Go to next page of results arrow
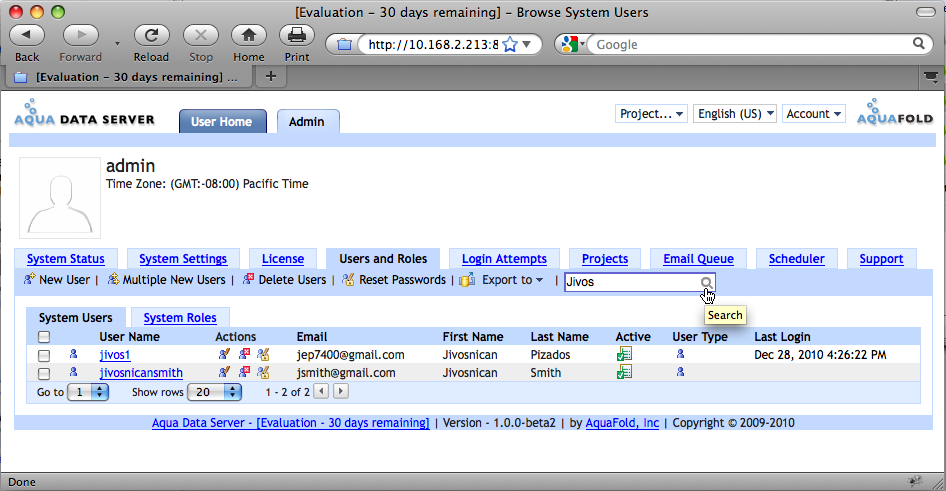 [x=341, y=391]
